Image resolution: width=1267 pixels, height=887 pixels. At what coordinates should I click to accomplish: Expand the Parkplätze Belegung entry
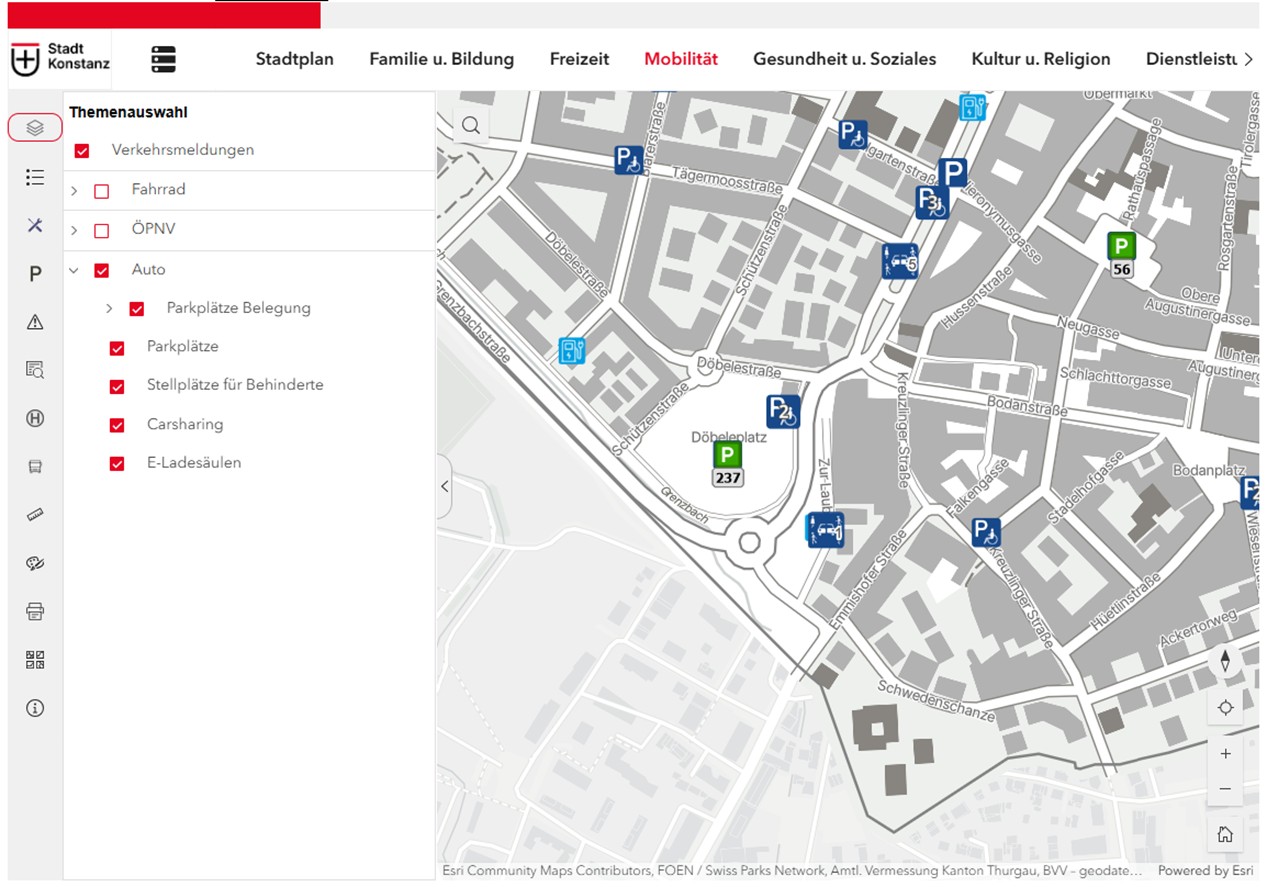point(109,308)
